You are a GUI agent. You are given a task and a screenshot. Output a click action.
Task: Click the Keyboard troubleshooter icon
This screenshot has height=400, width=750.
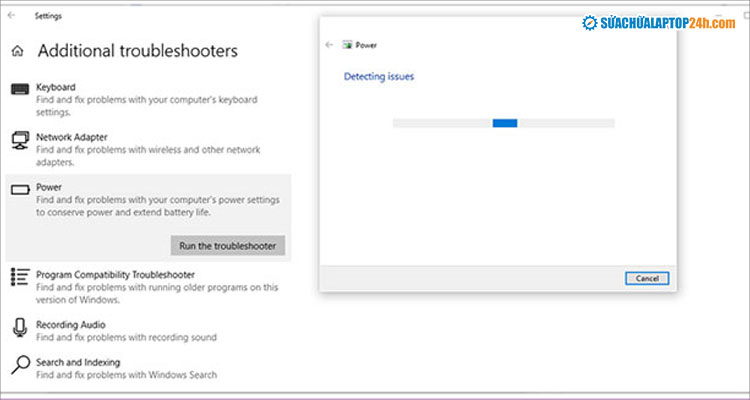(20, 90)
